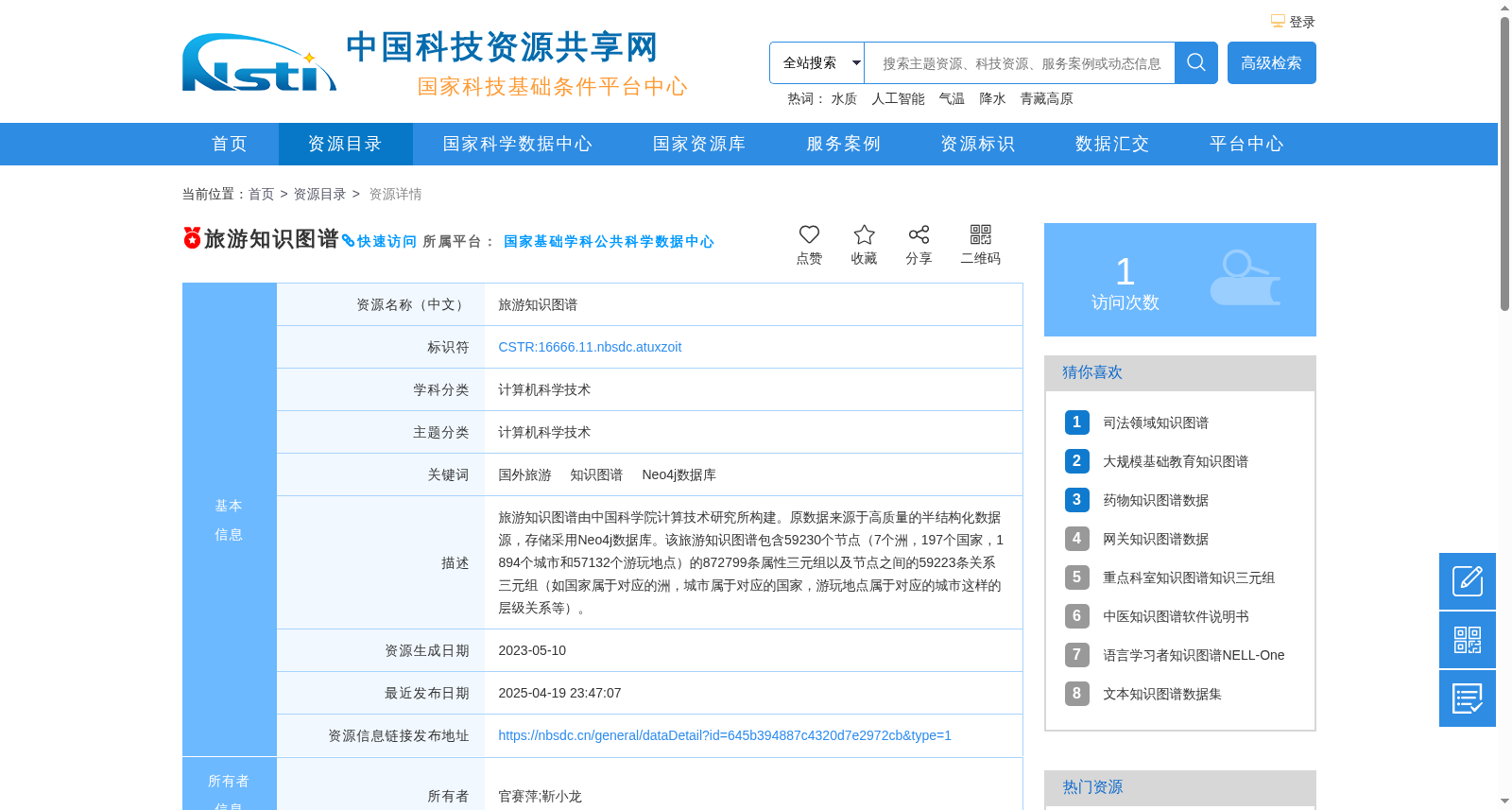Click the 旅游知识图谱 resource title heading
The image size is (1512, 810).
point(271,239)
